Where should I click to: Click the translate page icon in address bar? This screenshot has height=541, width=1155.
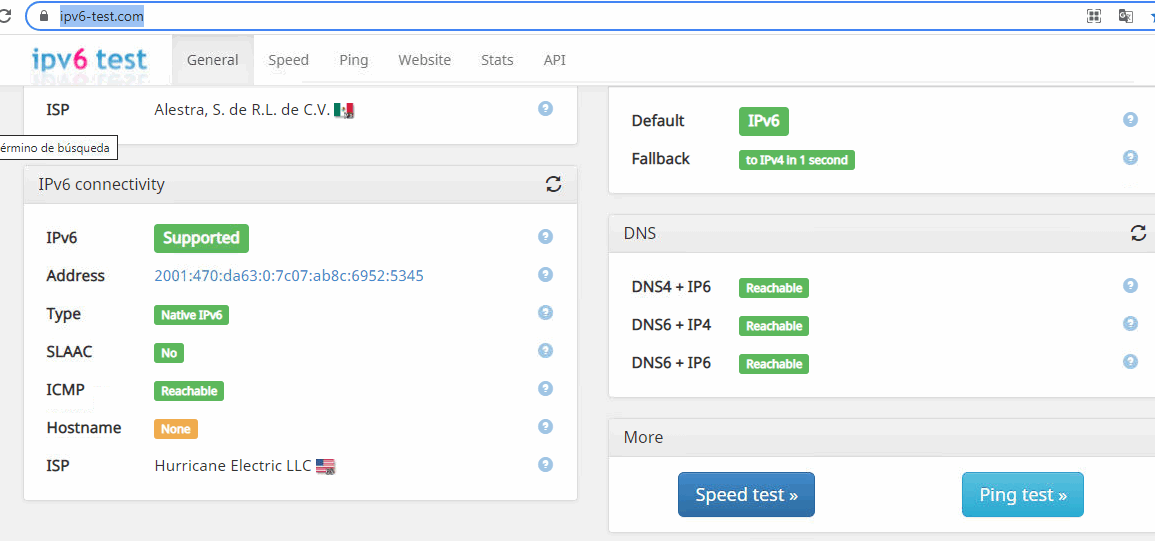(1125, 16)
